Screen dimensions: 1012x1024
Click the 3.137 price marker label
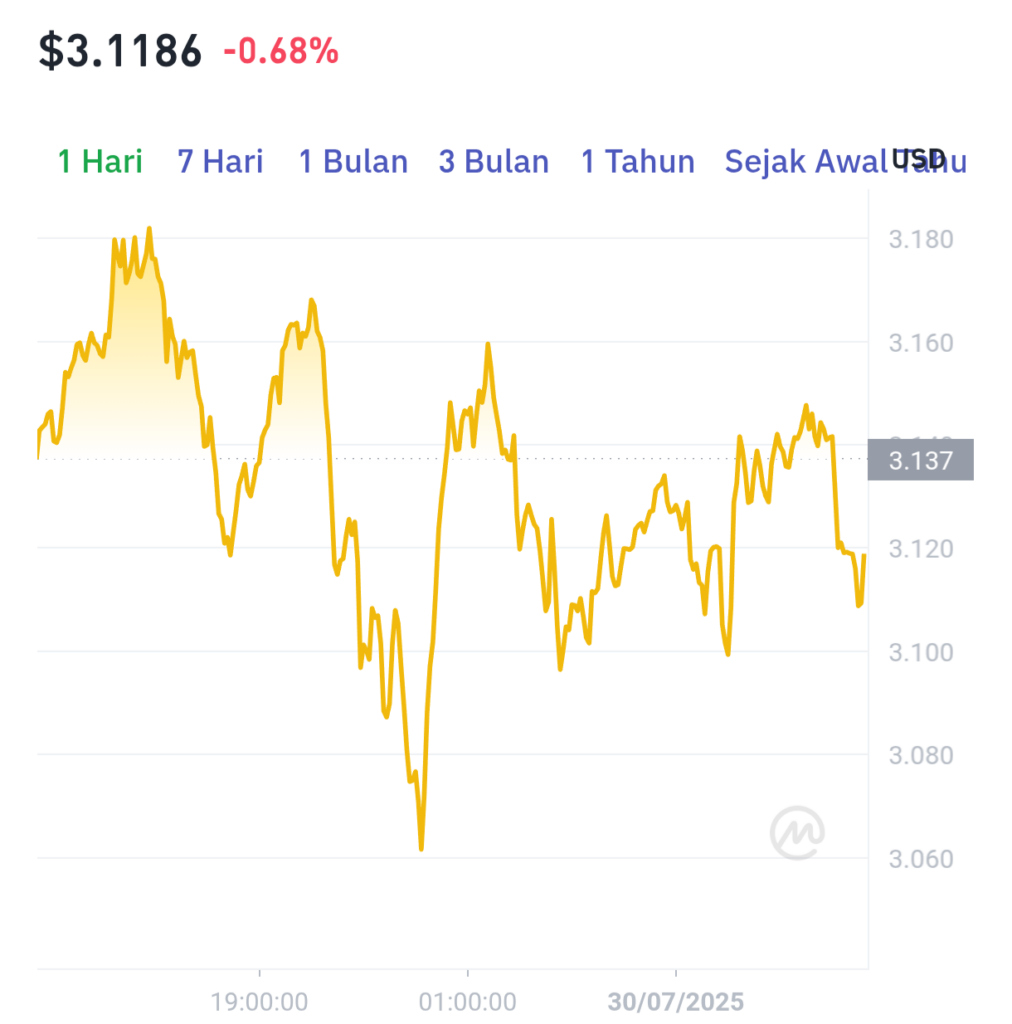point(921,460)
